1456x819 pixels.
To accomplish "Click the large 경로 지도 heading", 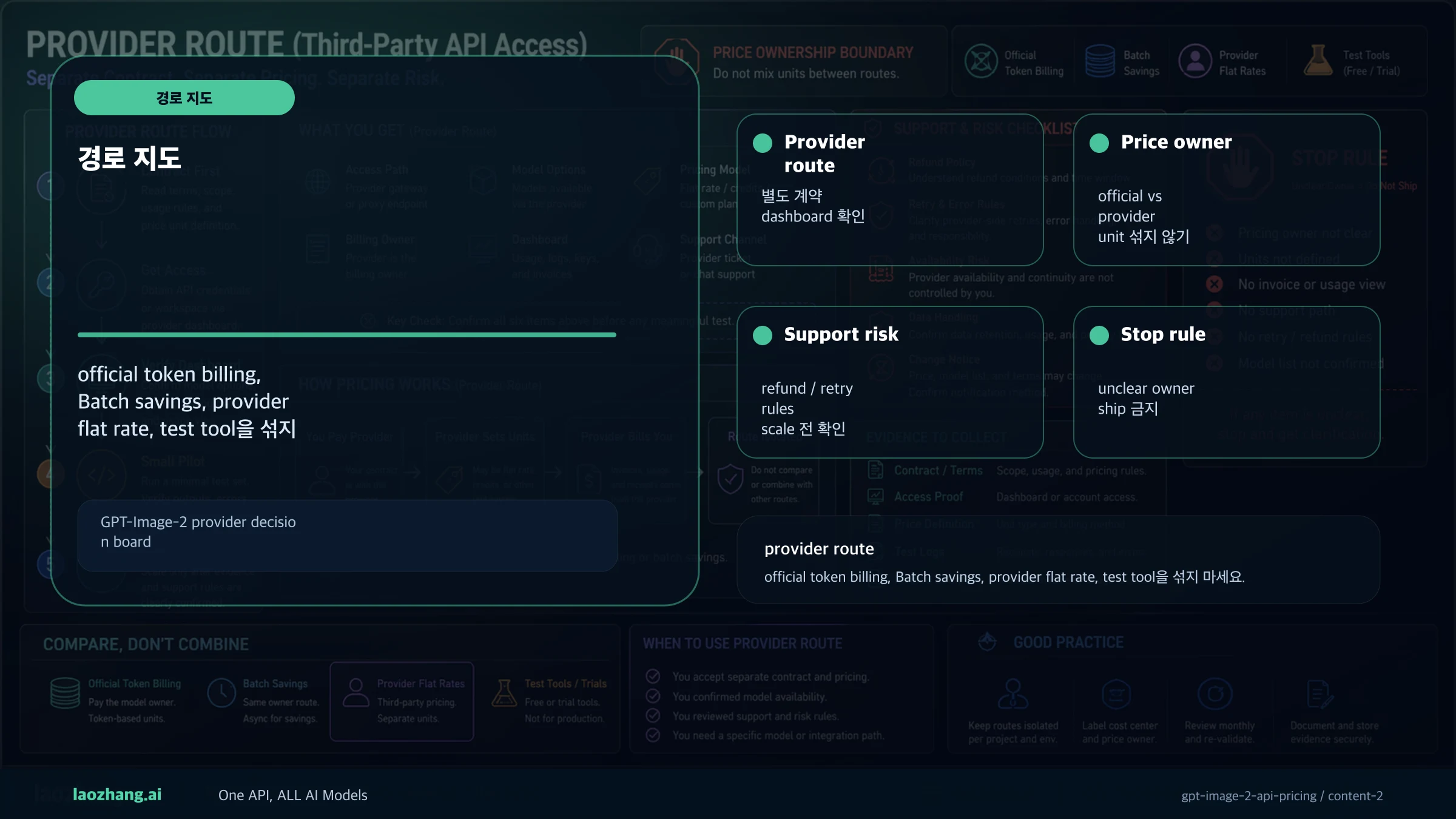I will (129, 158).
